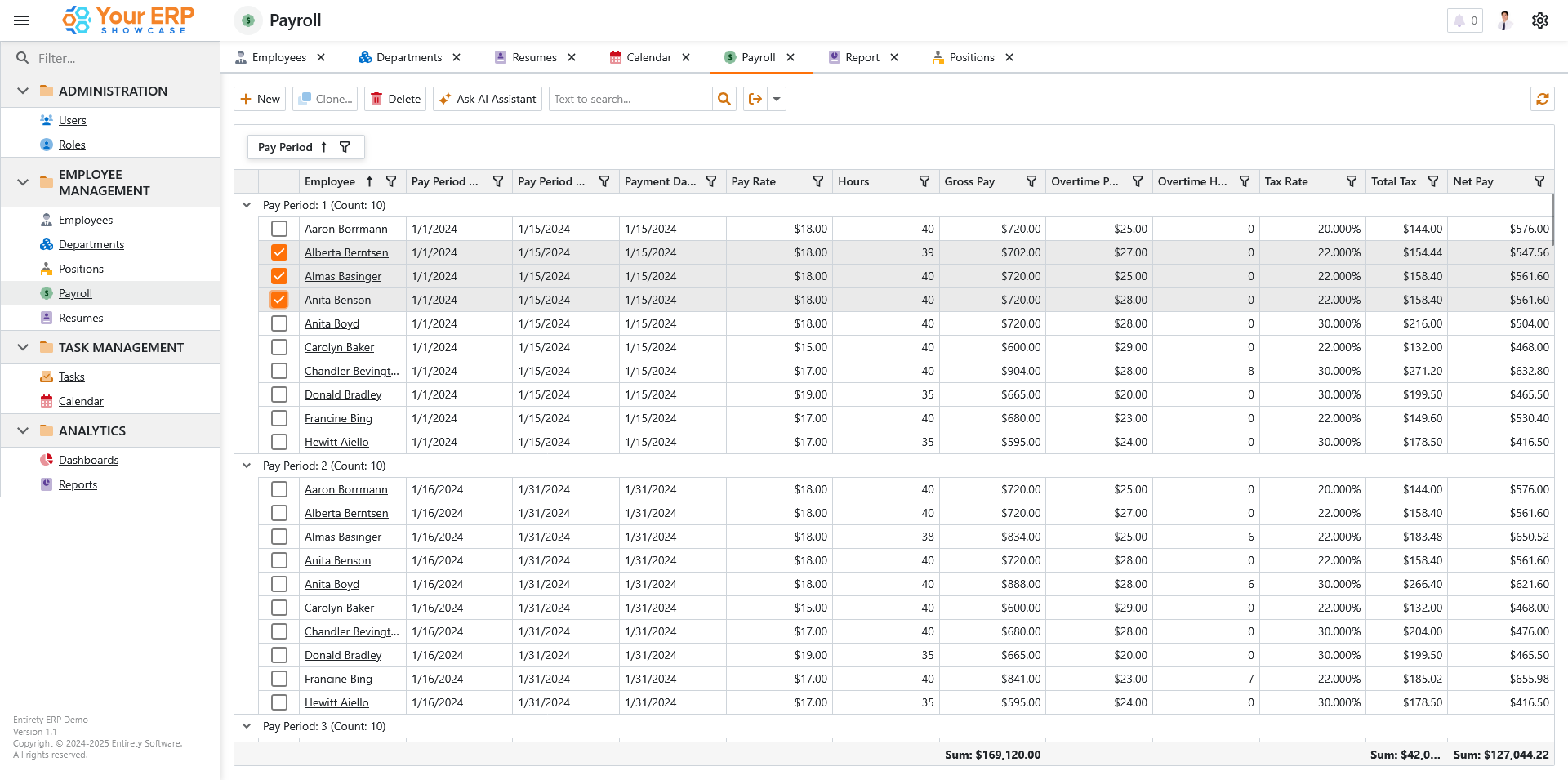Click the refresh grid icon
1568x780 pixels.
click(x=1542, y=99)
